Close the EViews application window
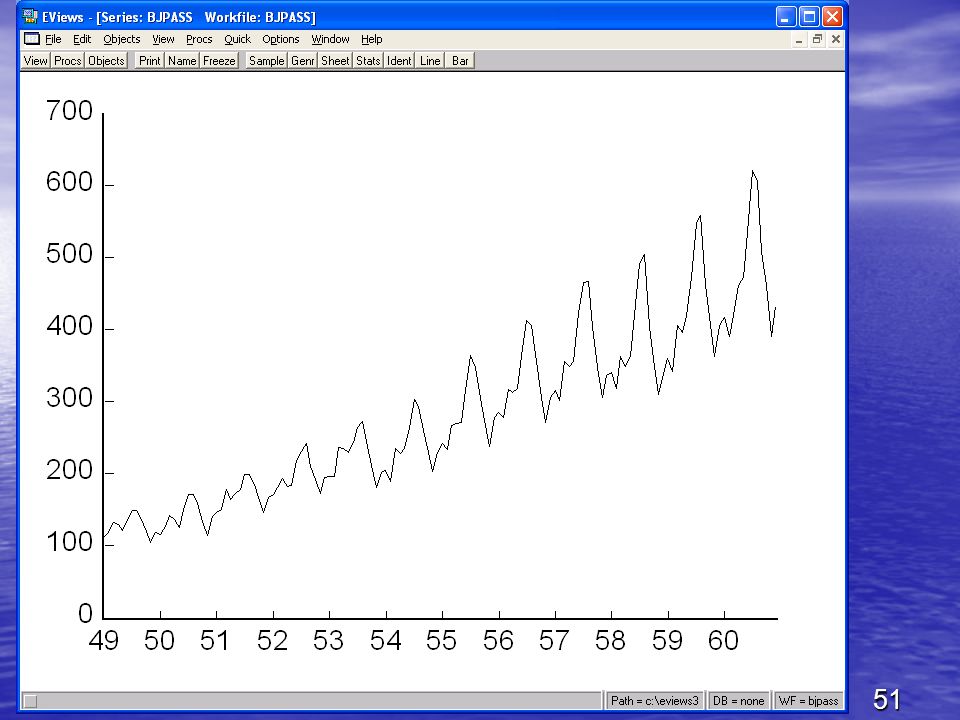 [832, 17]
